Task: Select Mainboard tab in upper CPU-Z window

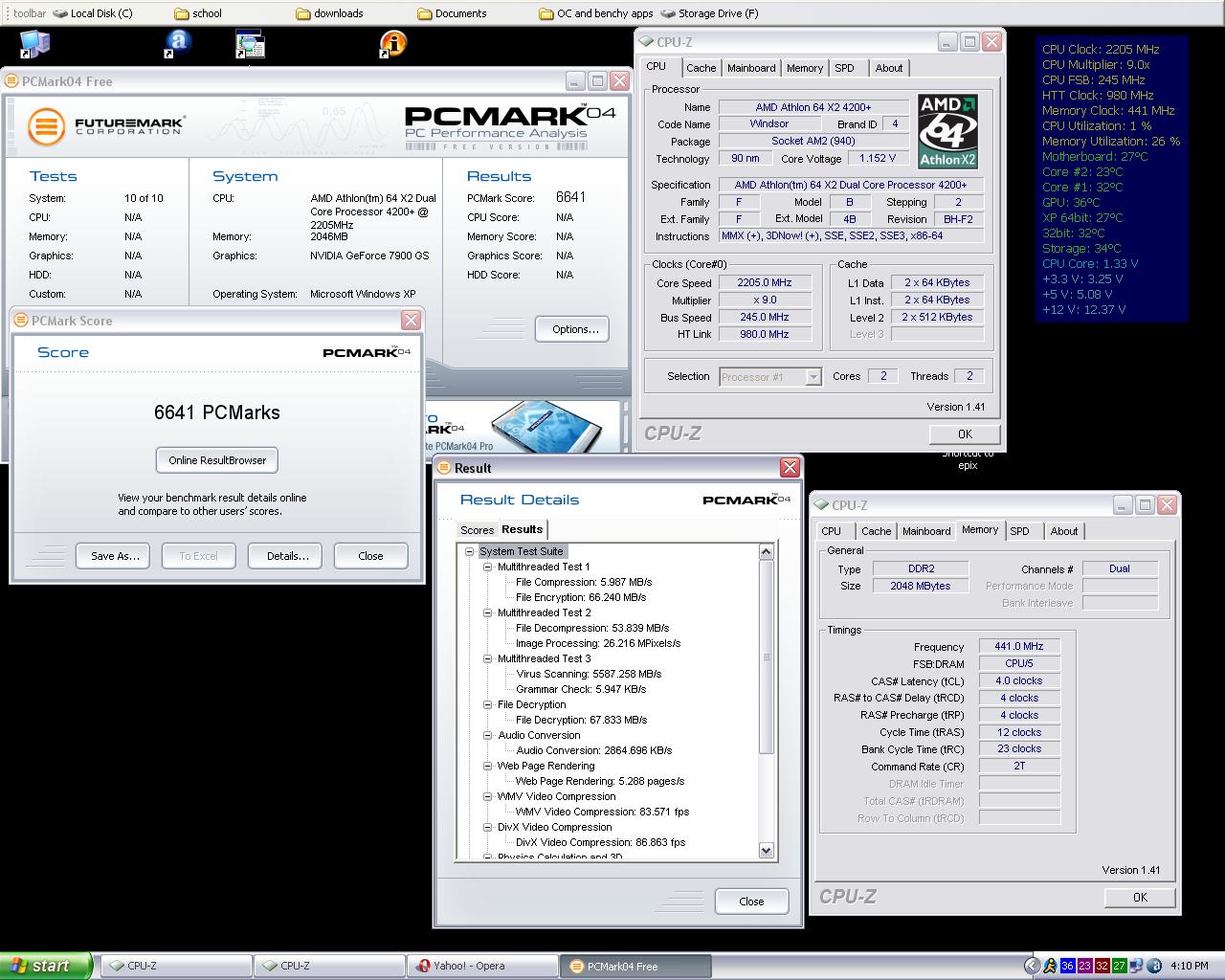Action: 751,68
